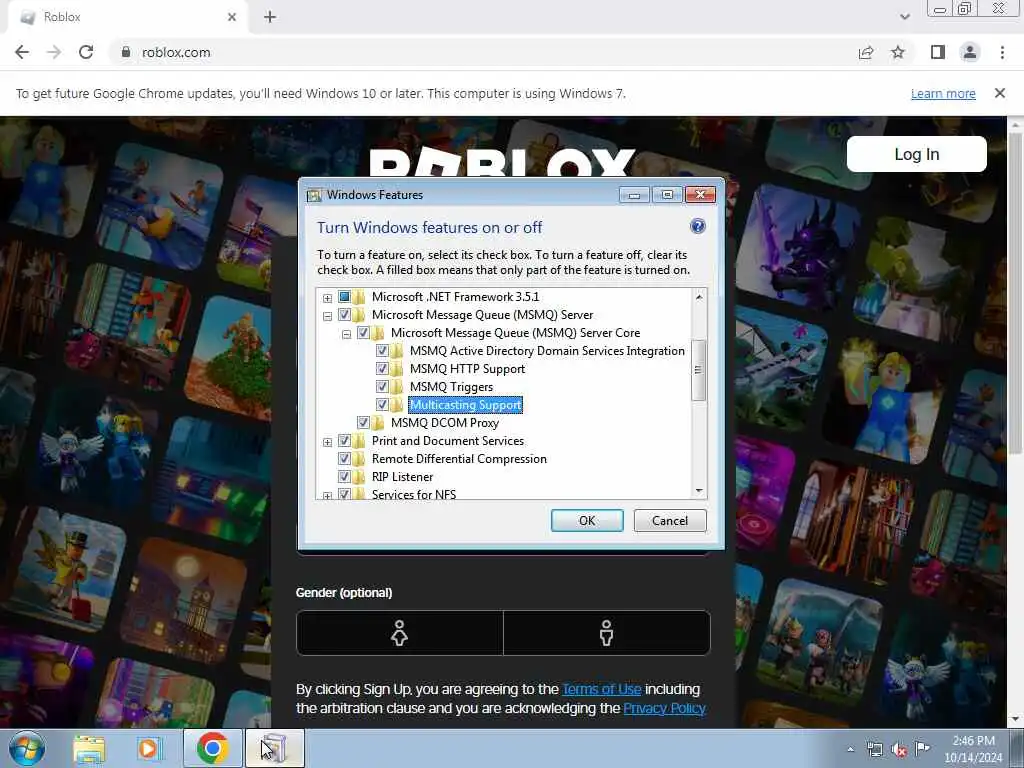
Task: Collapse Microsoft Message Queue (MSMQ) Server node
Action: point(327,316)
